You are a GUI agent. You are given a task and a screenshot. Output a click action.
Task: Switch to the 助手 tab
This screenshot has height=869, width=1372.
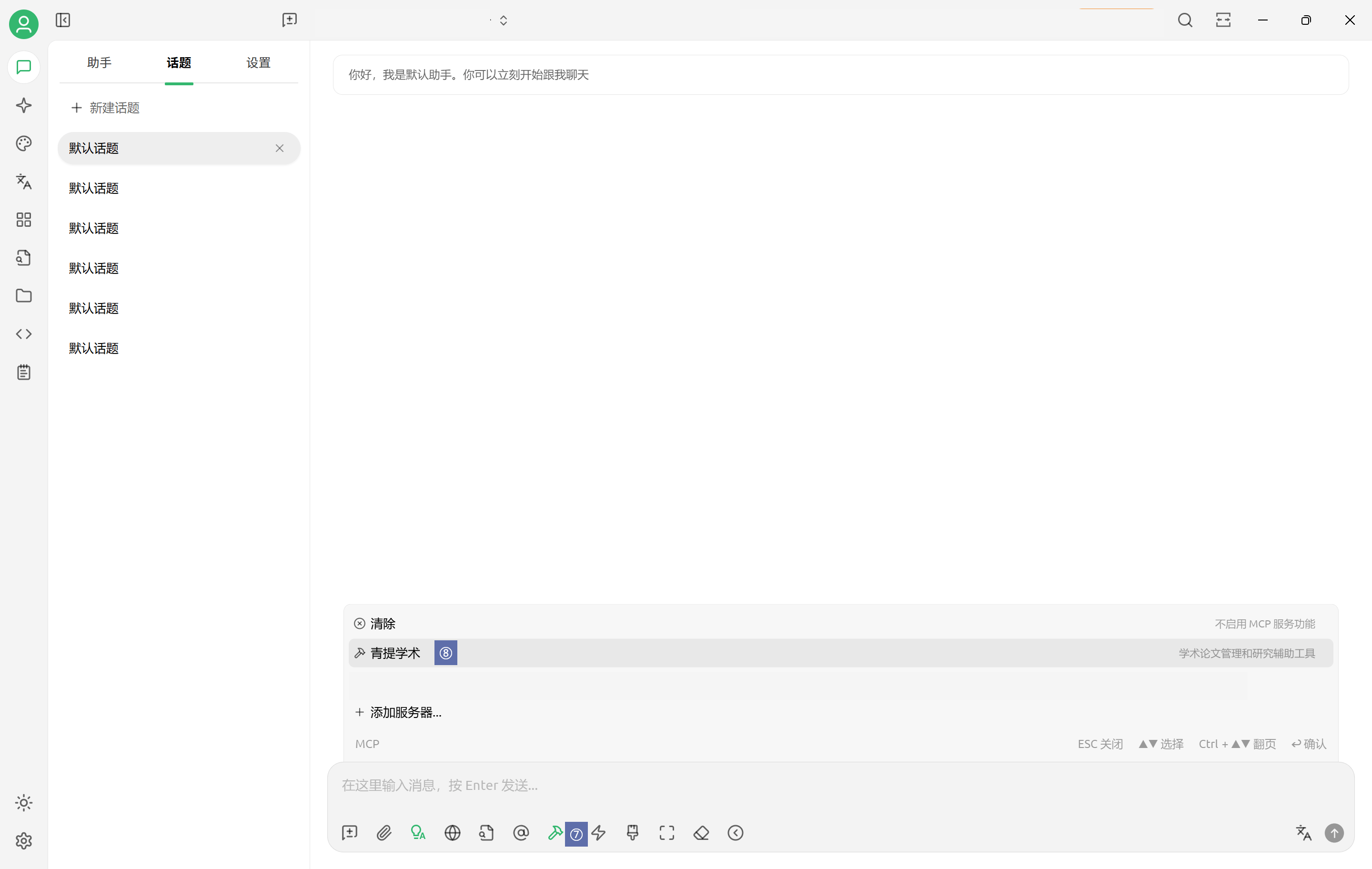99,63
